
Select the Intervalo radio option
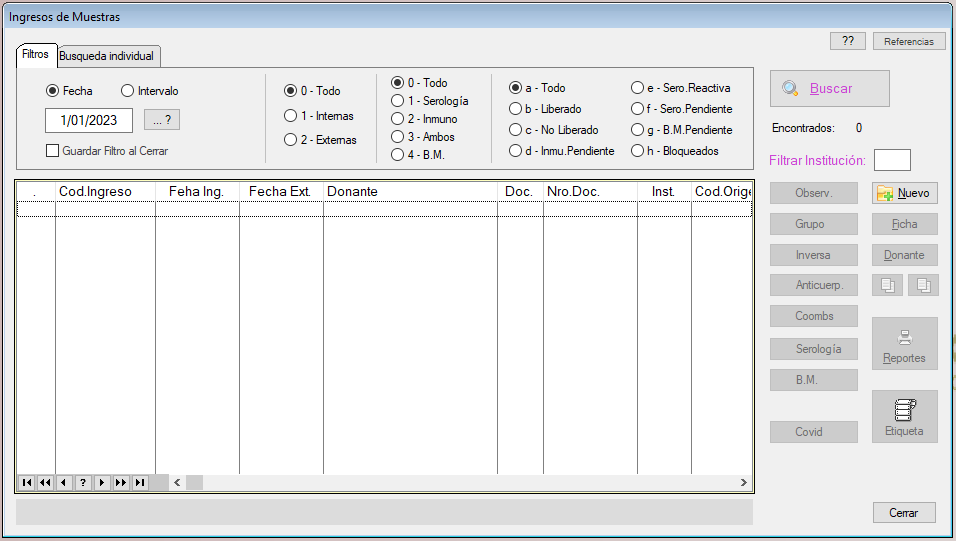pyautogui.click(x=127, y=91)
